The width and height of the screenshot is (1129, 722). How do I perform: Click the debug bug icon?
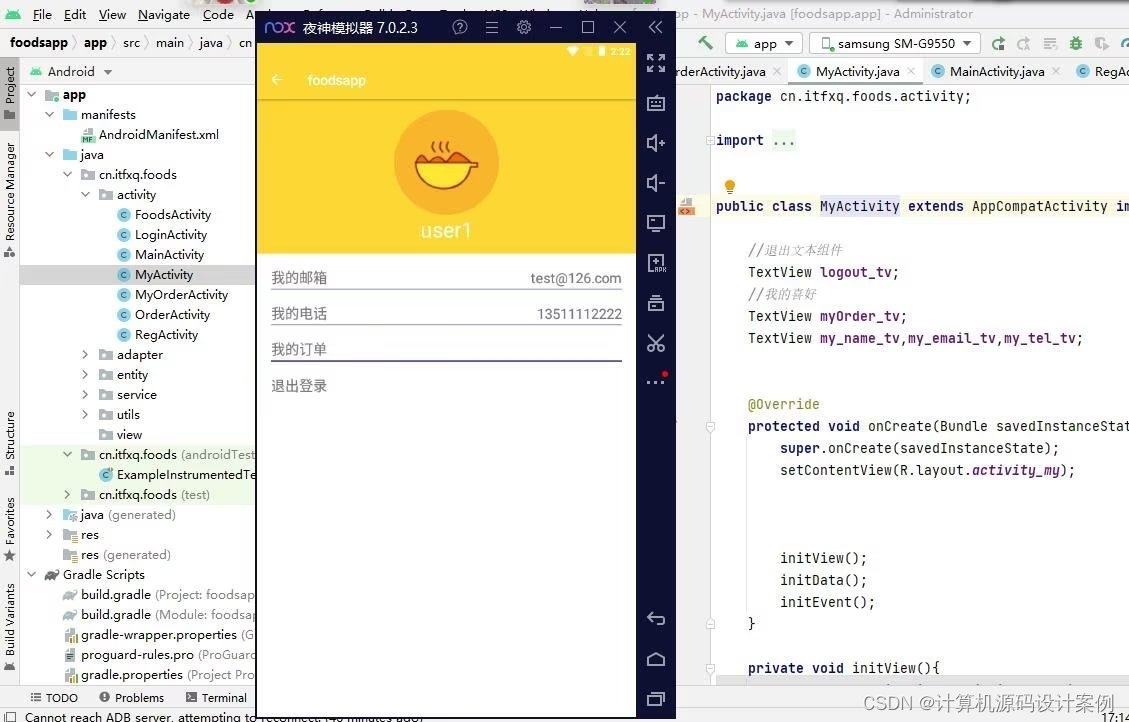(x=1076, y=44)
